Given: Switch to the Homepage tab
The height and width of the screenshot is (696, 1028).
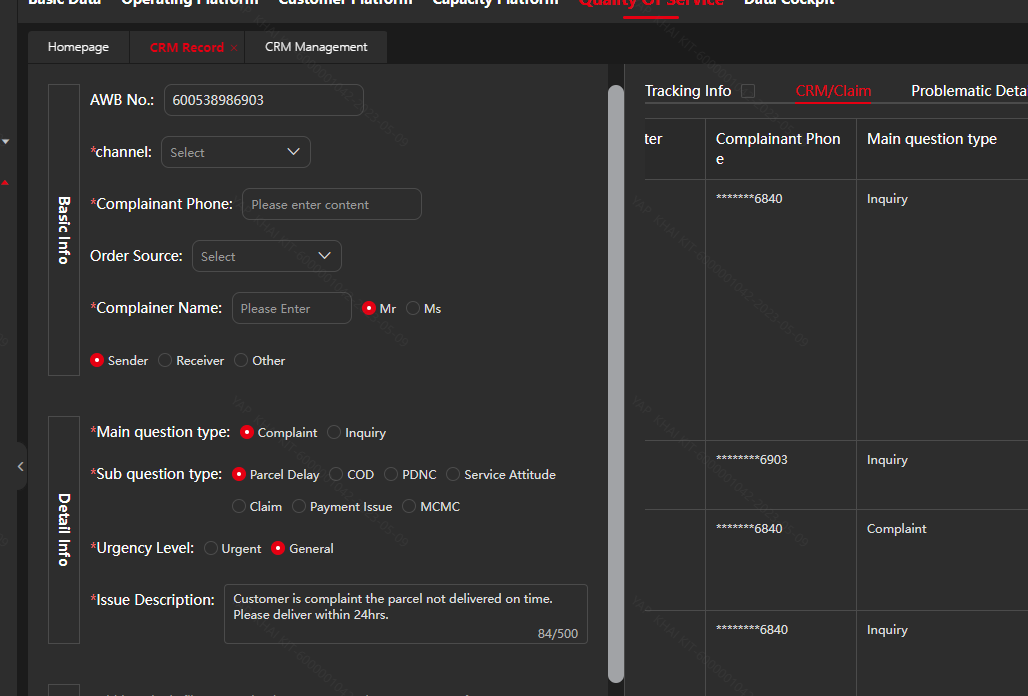Looking at the screenshot, I should point(78,47).
